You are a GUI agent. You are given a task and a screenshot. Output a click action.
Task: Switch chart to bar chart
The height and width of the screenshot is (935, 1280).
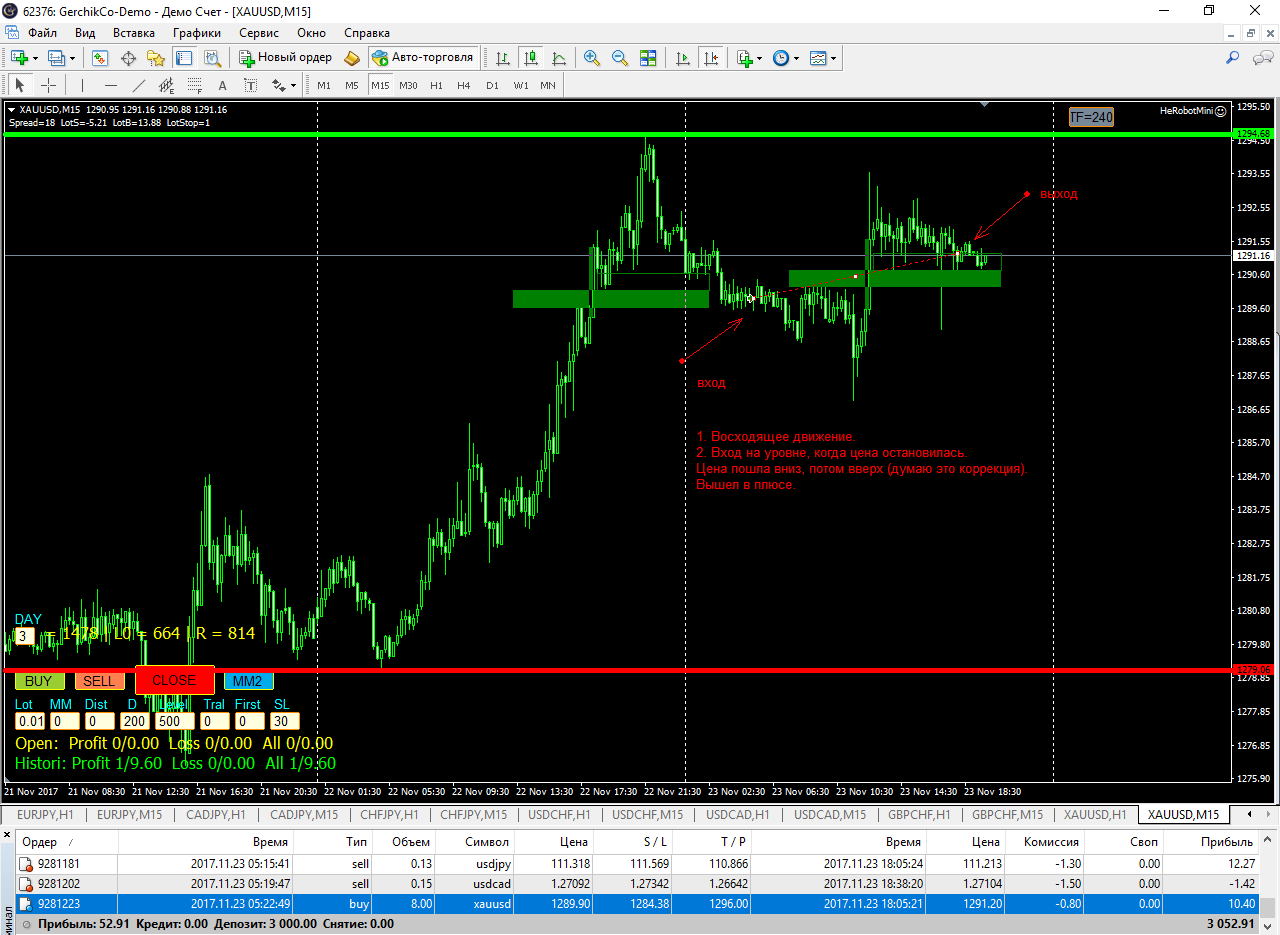pos(502,58)
